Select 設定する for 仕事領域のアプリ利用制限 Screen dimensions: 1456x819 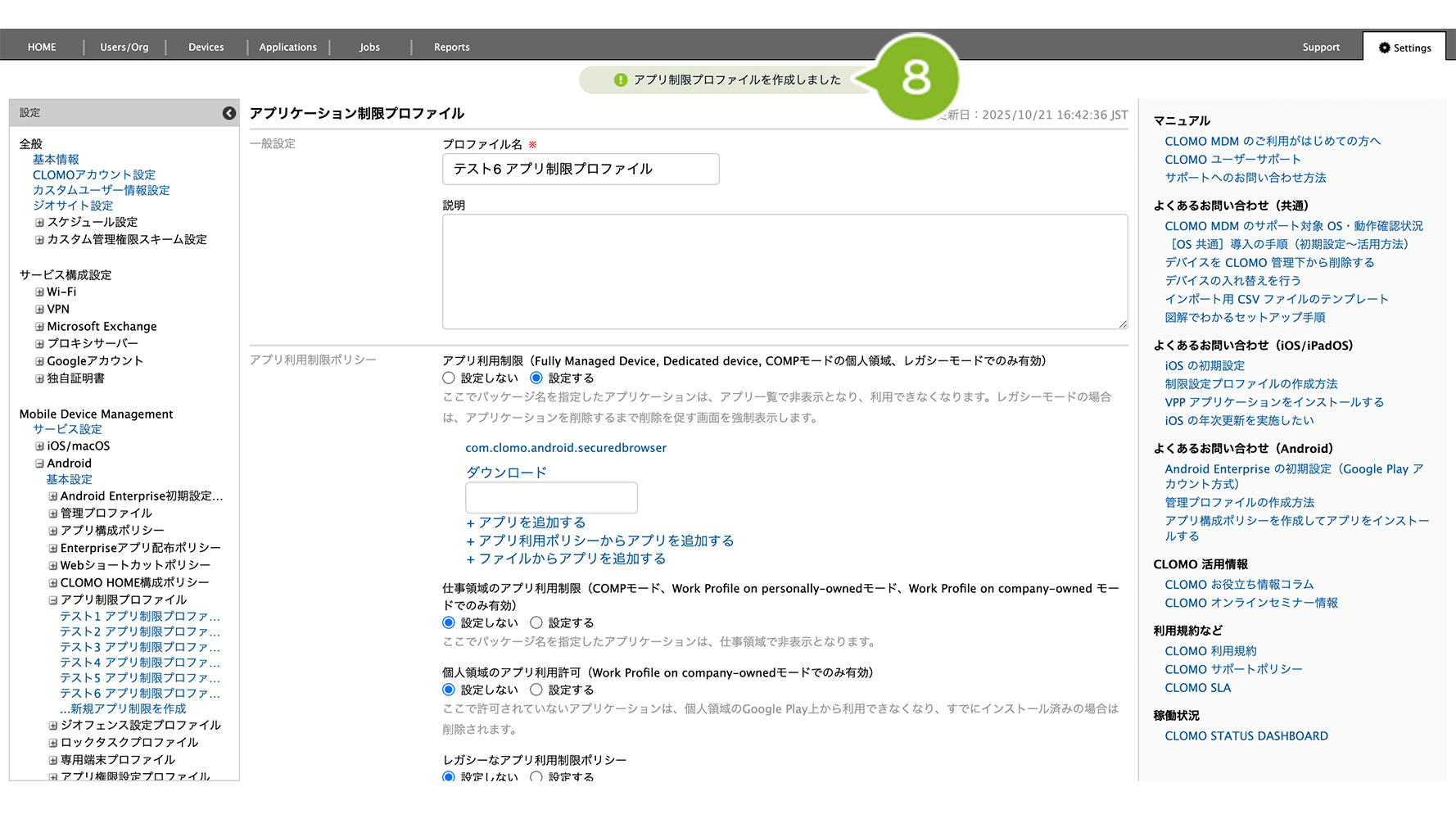536,623
